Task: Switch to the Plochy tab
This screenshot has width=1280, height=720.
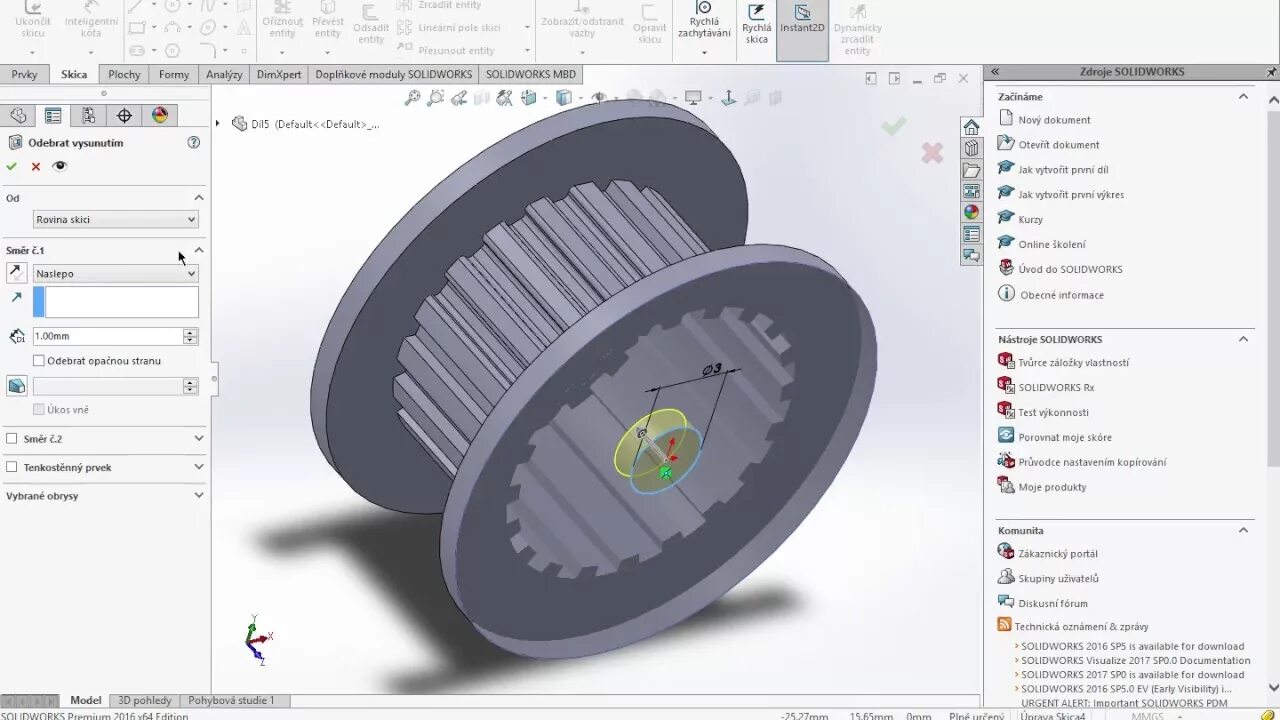Action: coord(124,74)
